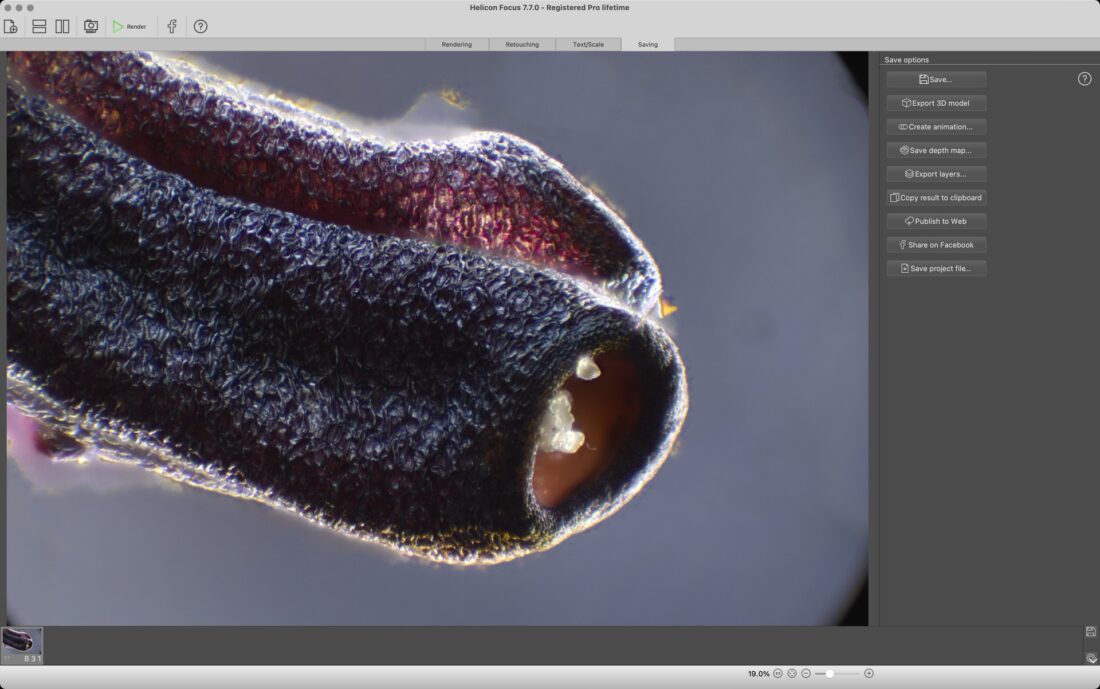Open the camera remote capture icon

pos(91,26)
